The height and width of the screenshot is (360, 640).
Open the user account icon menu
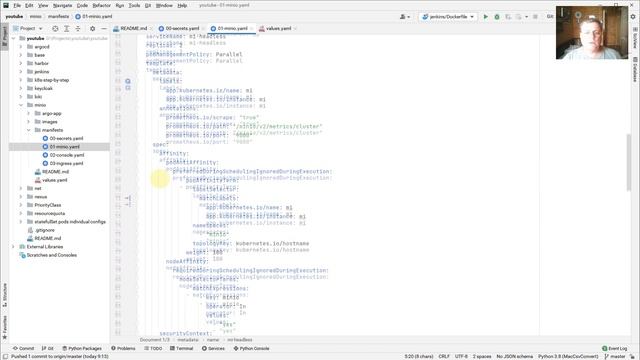(x=404, y=17)
